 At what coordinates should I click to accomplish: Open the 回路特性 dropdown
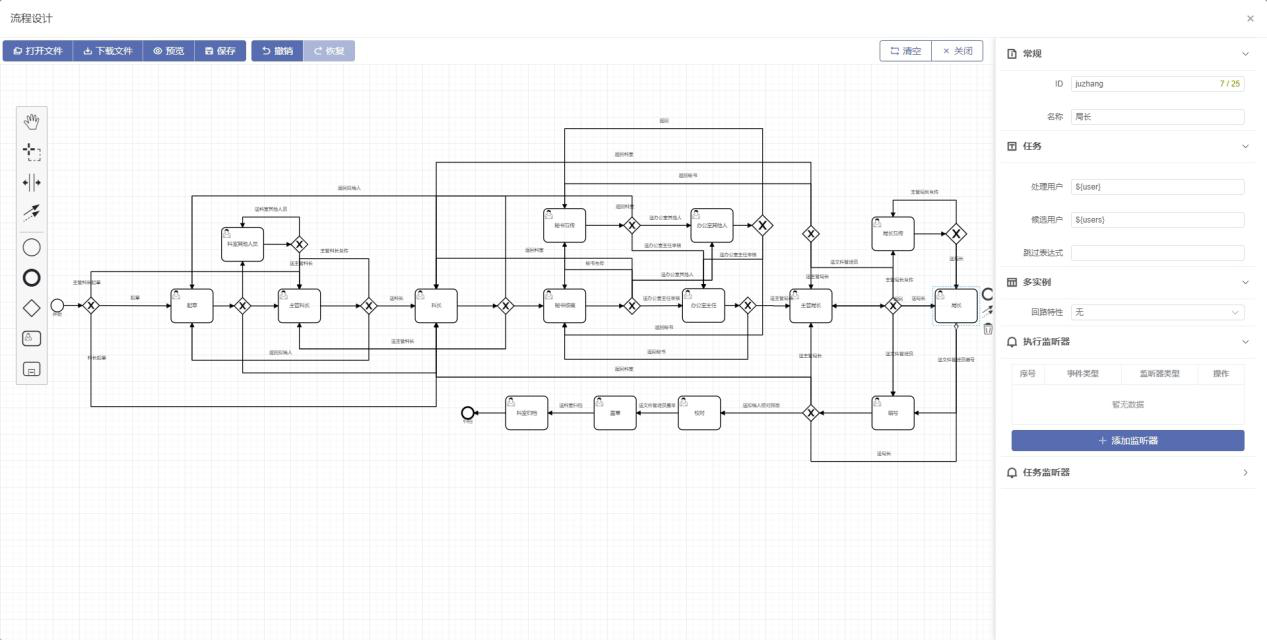[1158, 312]
